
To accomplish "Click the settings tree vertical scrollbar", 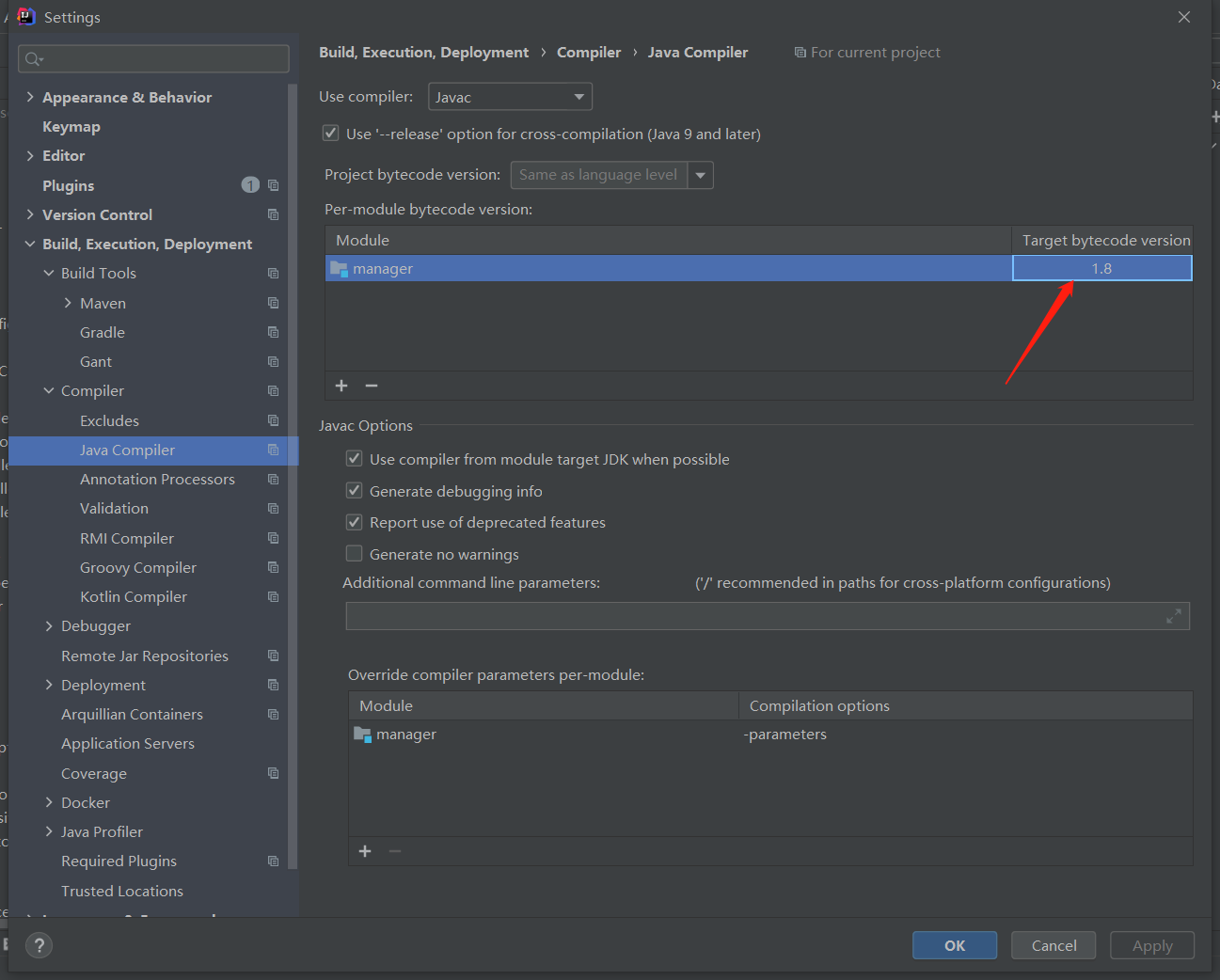I will [293, 470].
